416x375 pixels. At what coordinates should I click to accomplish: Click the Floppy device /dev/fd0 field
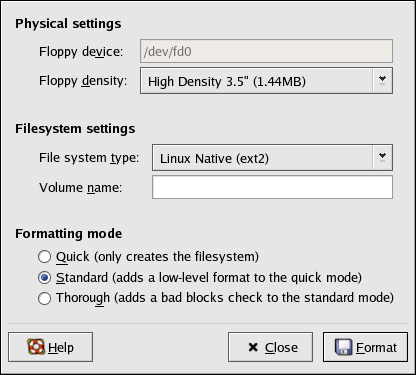coord(266,51)
